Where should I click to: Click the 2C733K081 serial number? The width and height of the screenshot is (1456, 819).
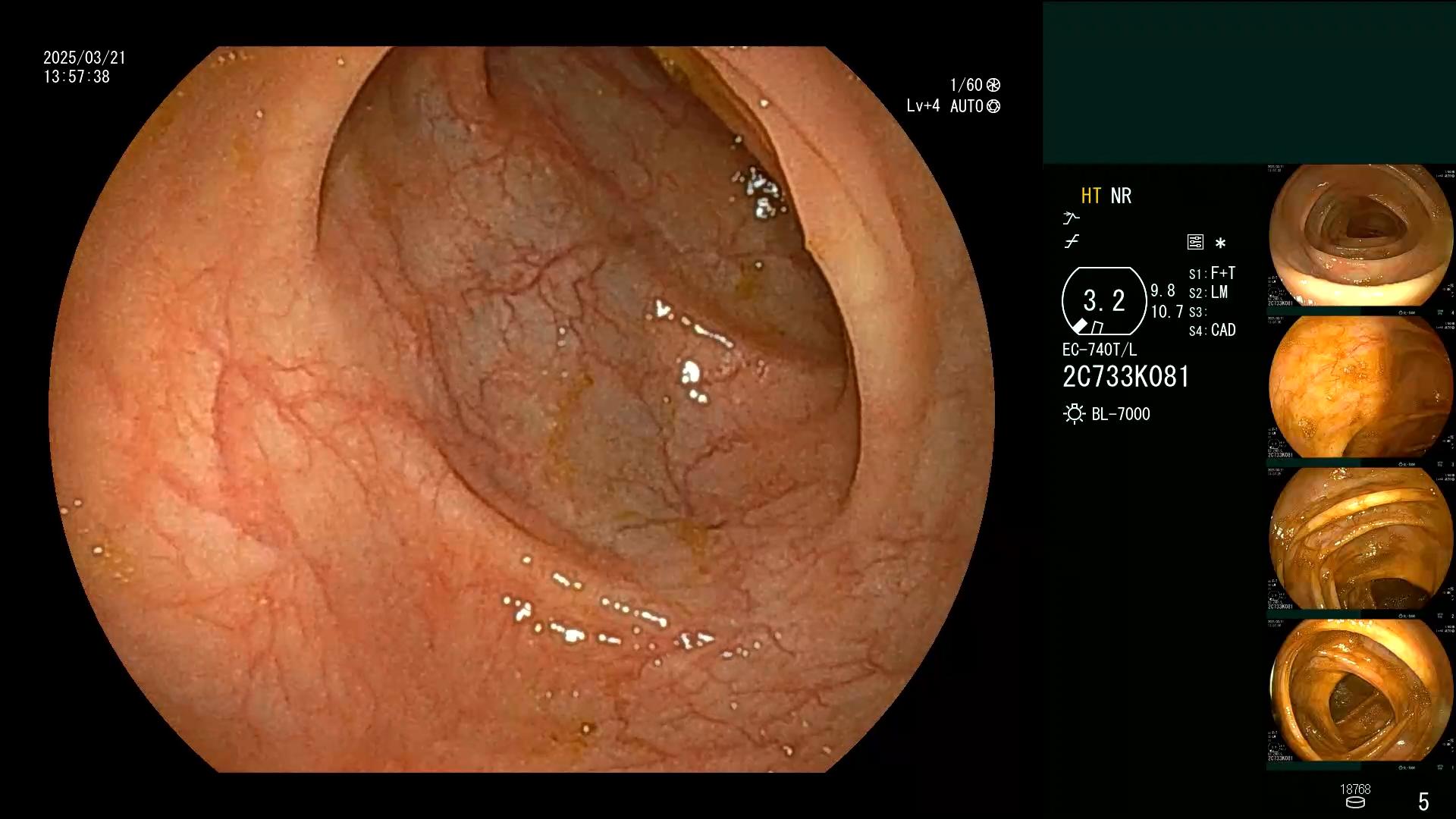click(x=1126, y=377)
